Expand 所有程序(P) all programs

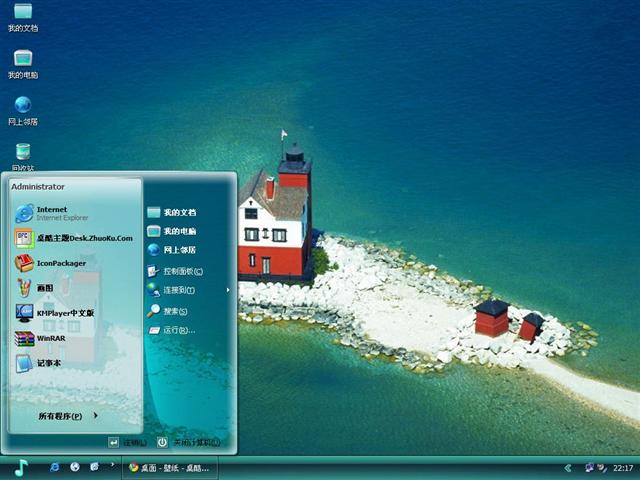[x=68, y=416]
